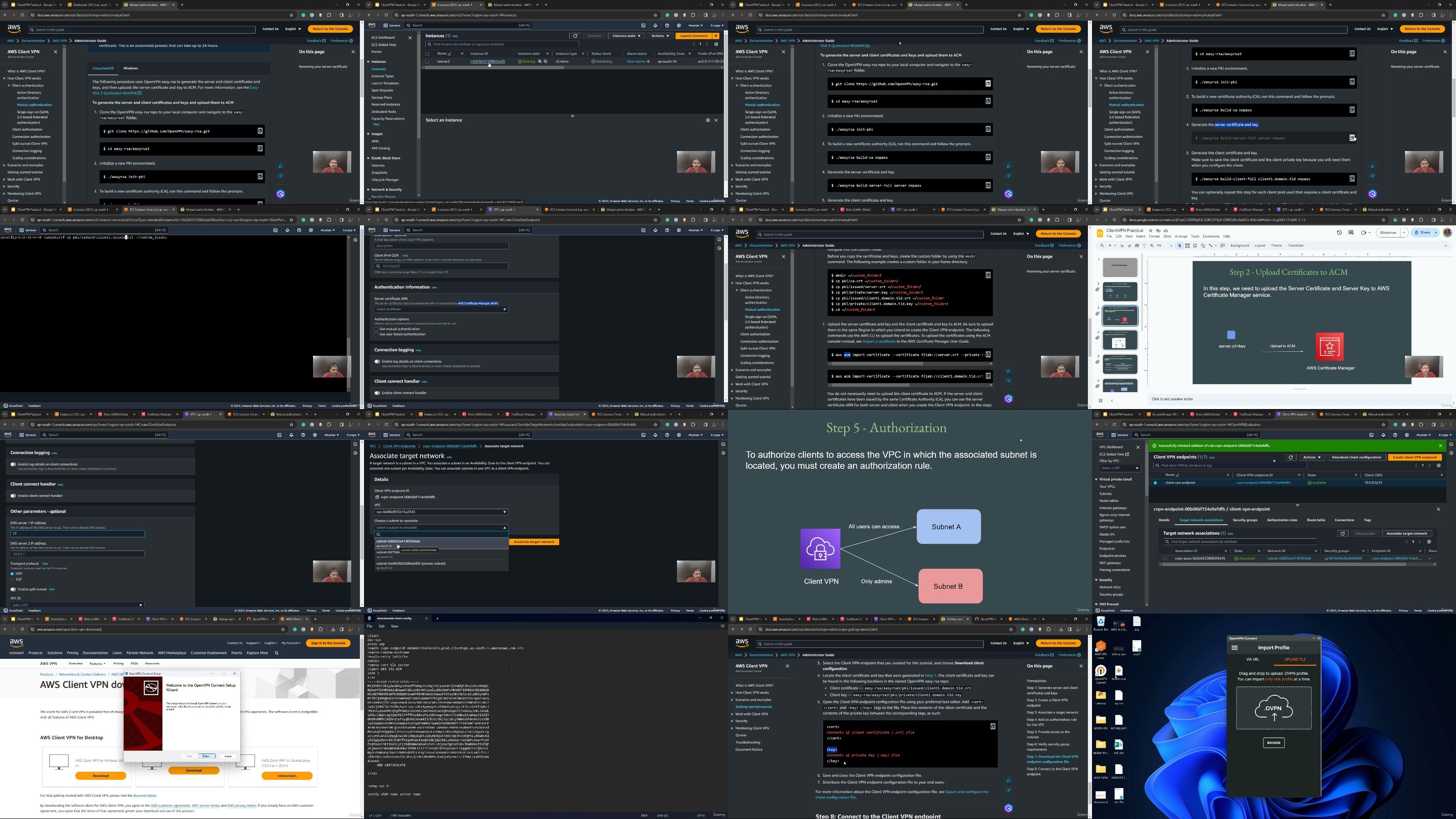Switch to VIA URL tab
This screenshot has width=1456, height=819.
tap(1253, 659)
